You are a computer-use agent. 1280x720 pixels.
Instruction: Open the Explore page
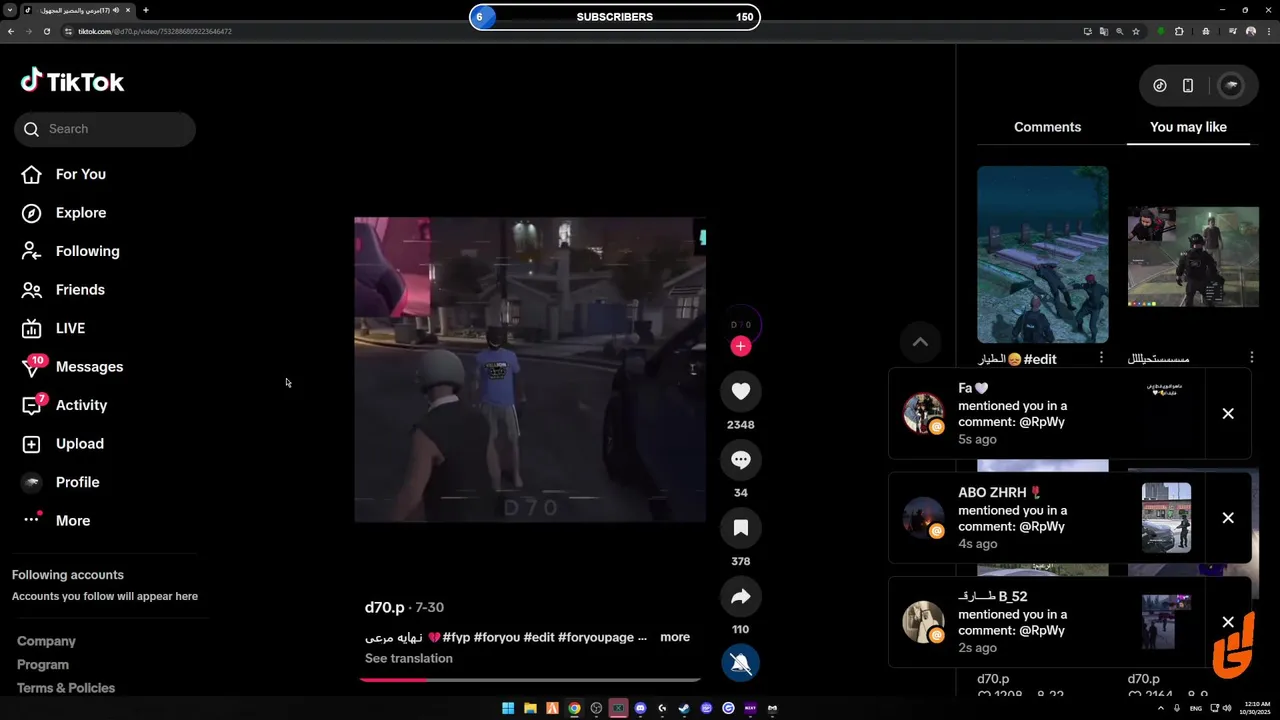(x=80, y=213)
